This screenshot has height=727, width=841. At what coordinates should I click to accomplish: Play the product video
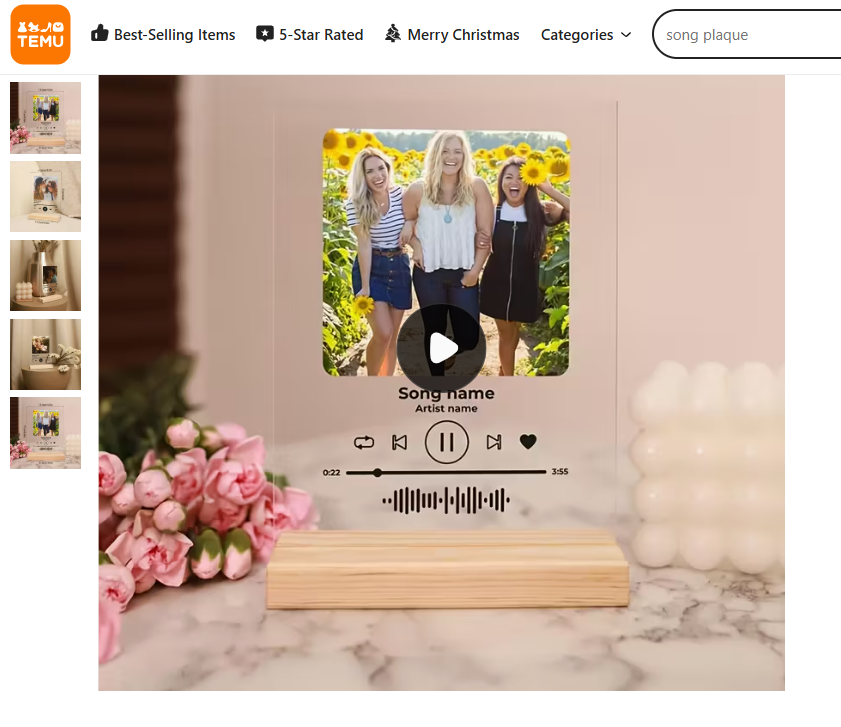pos(441,349)
